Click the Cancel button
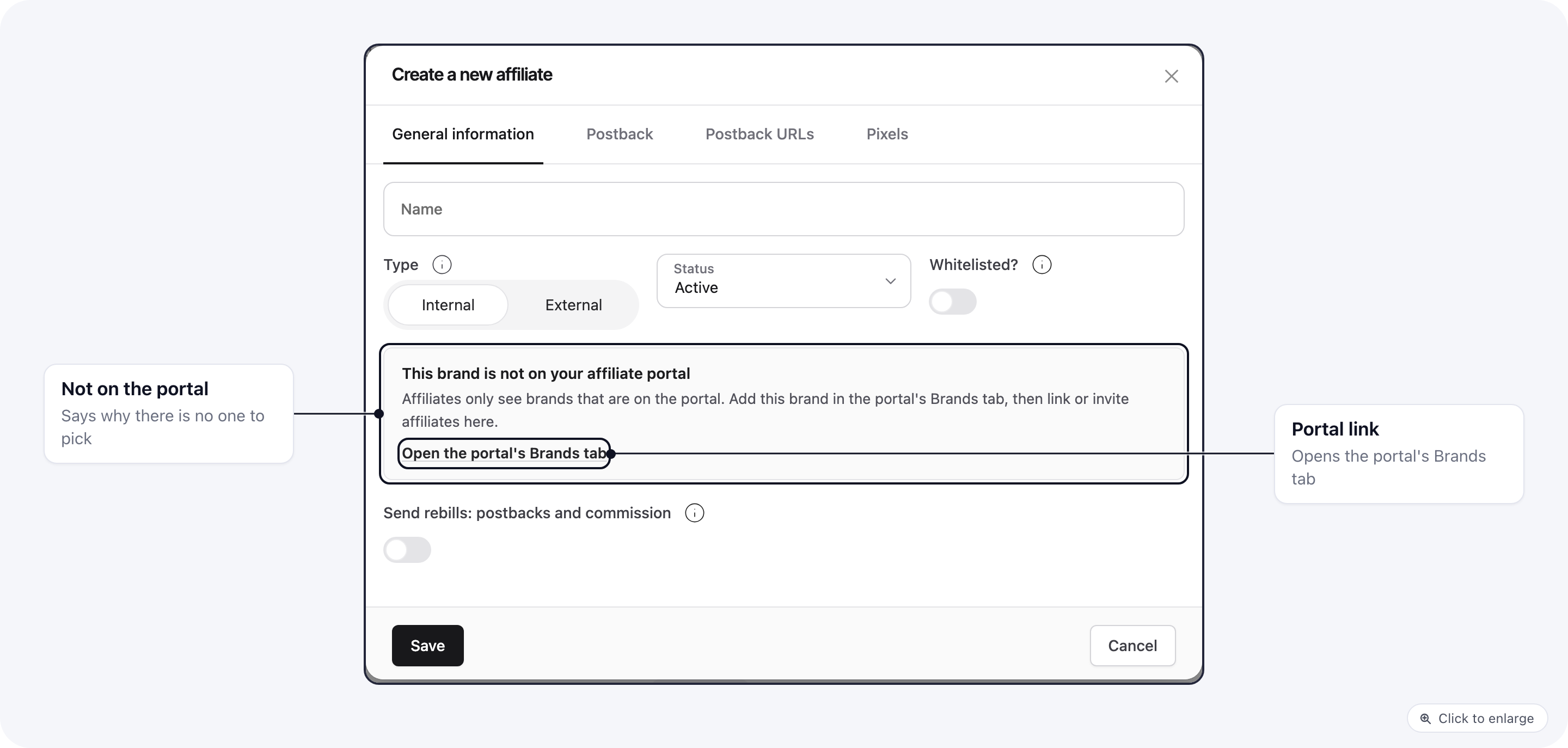Viewport: 1568px width, 748px height. [x=1132, y=646]
